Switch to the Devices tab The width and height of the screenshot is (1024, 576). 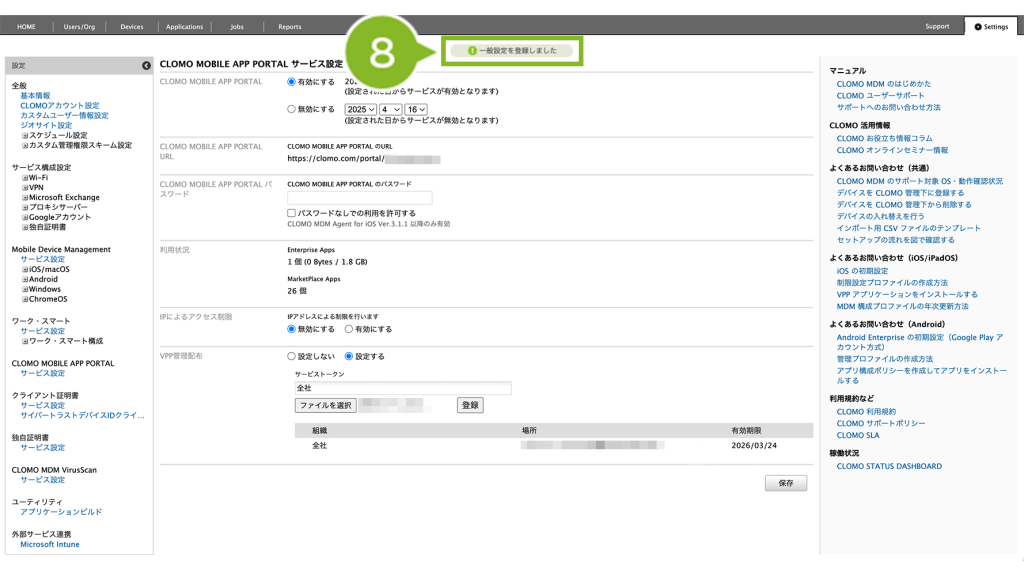click(131, 27)
